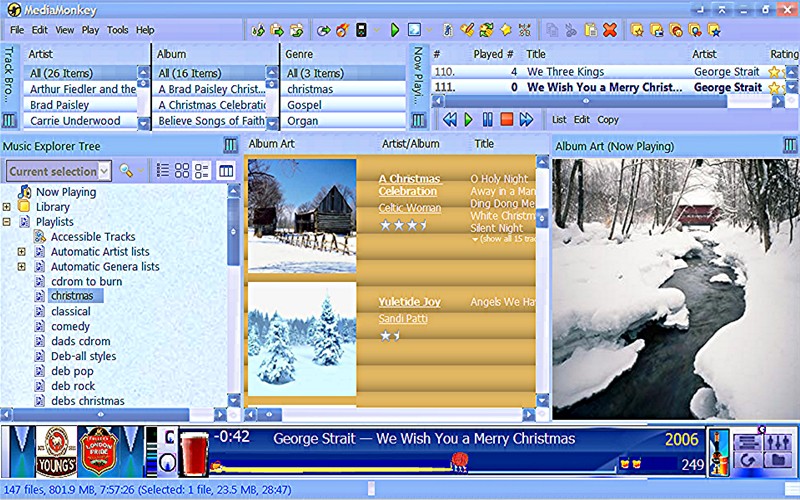
Task: Switch to thumbnail grid view mode
Action: [182, 171]
